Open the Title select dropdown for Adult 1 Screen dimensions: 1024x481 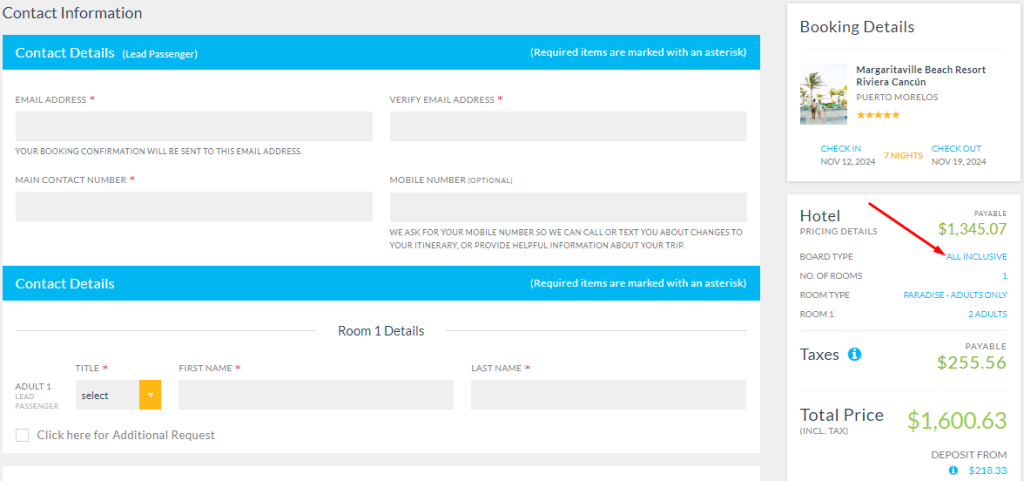click(x=118, y=395)
